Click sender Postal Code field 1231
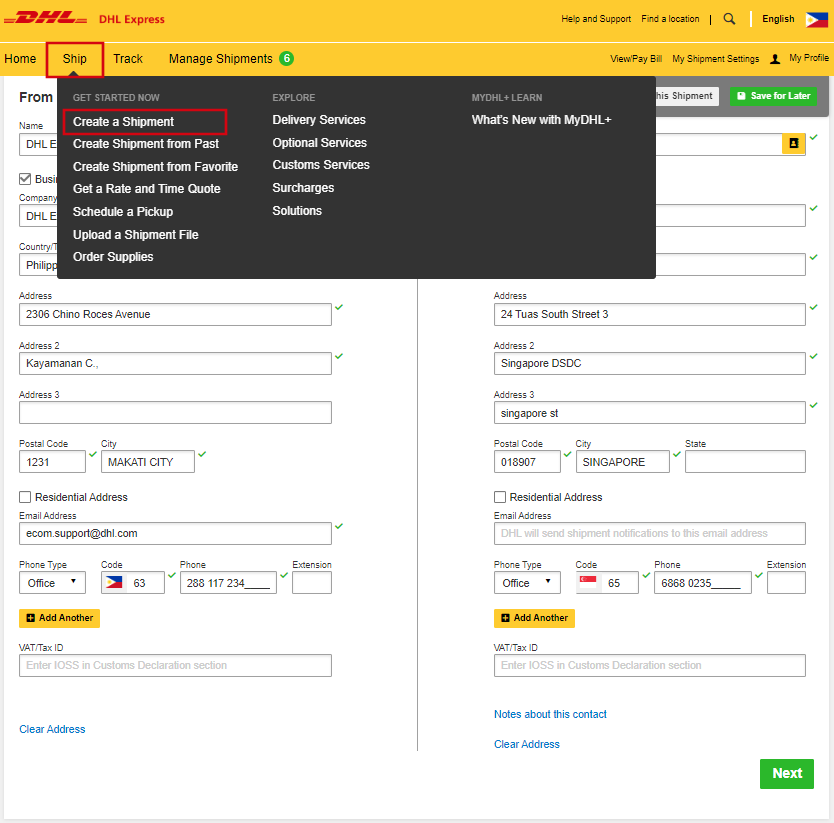 point(52,462)
